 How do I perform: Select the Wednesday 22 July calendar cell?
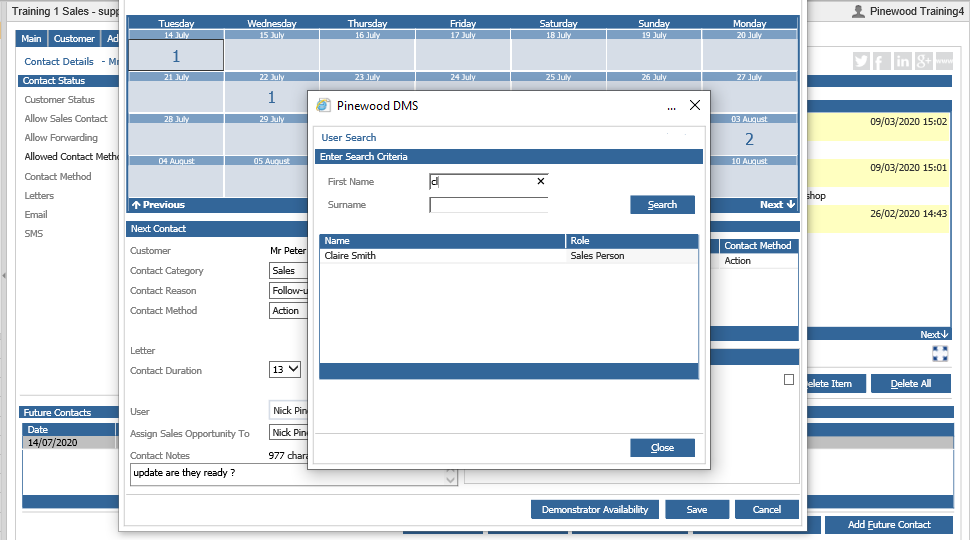pyautogui.click(x=272, y=97)
